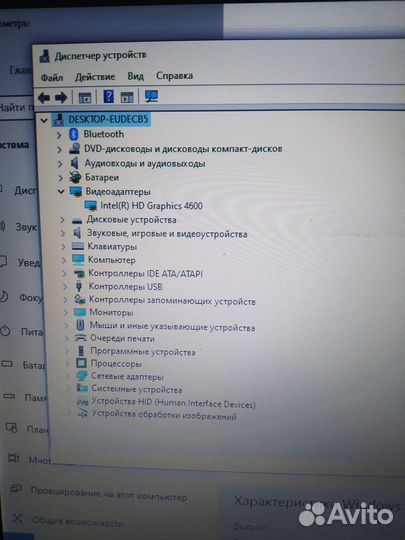405x540 pixels.
Task: Click the Back arrow in Device Manager toolbar
Action: 44,98
